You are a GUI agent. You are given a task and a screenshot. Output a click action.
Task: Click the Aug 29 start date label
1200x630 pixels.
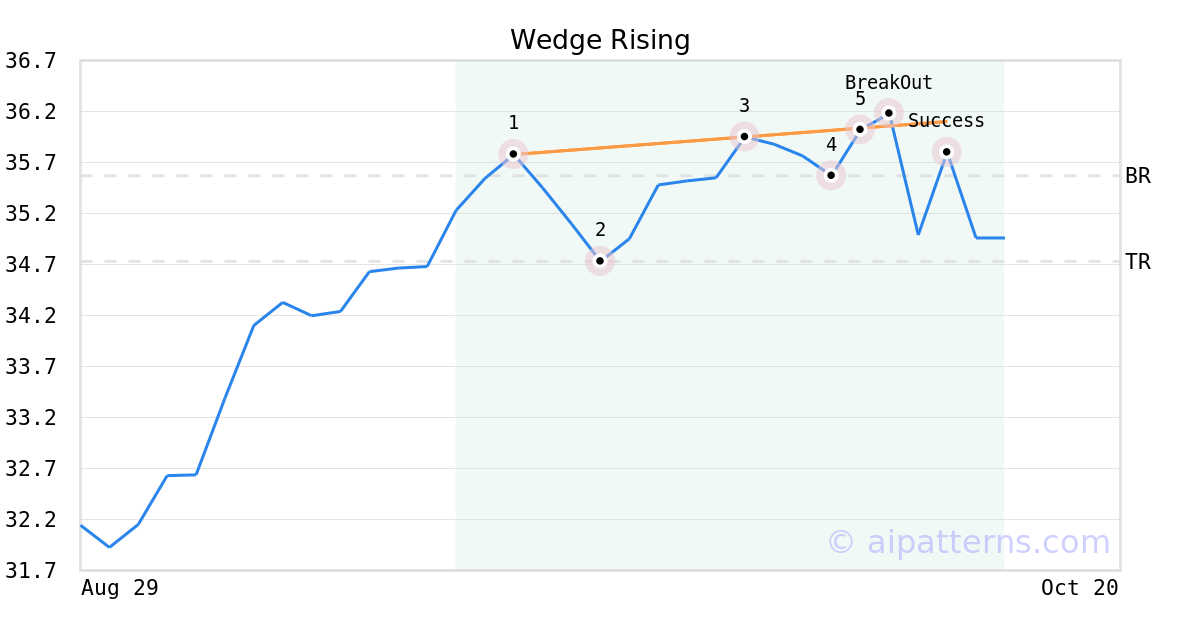pos(119,588)
